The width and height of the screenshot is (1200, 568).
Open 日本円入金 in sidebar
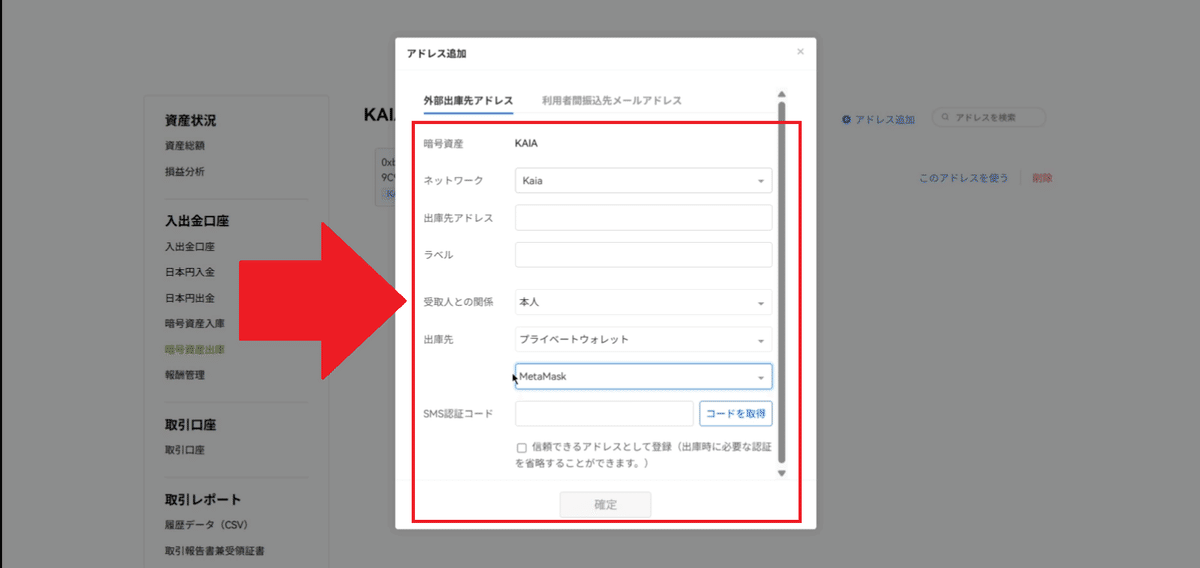[x=190, y=272]
